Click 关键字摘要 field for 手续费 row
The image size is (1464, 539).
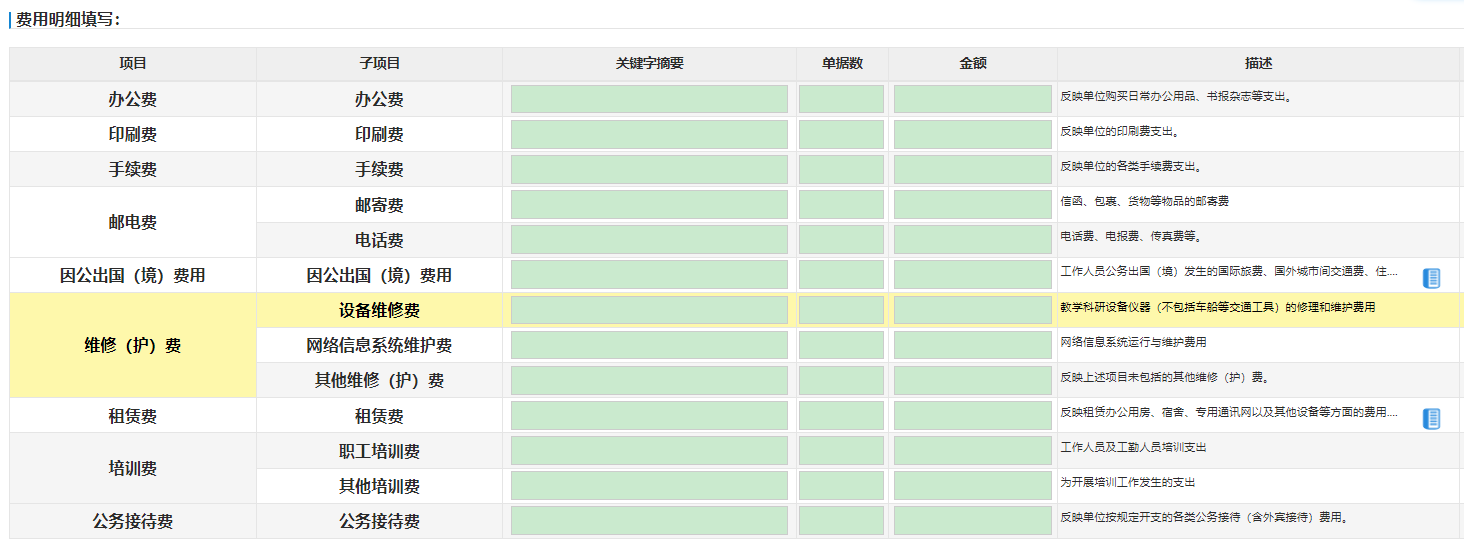point(649,169)
